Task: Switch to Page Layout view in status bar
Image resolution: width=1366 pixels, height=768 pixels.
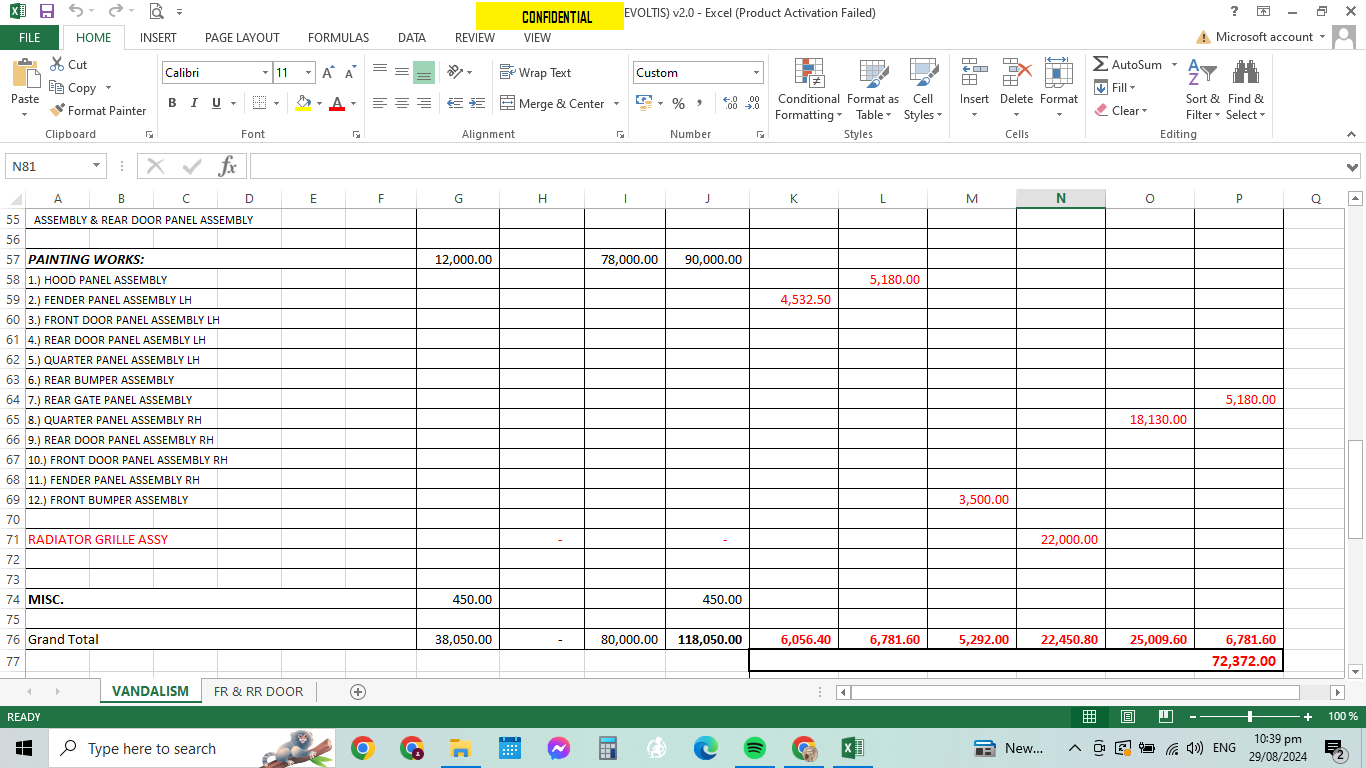Action: 1127,716
